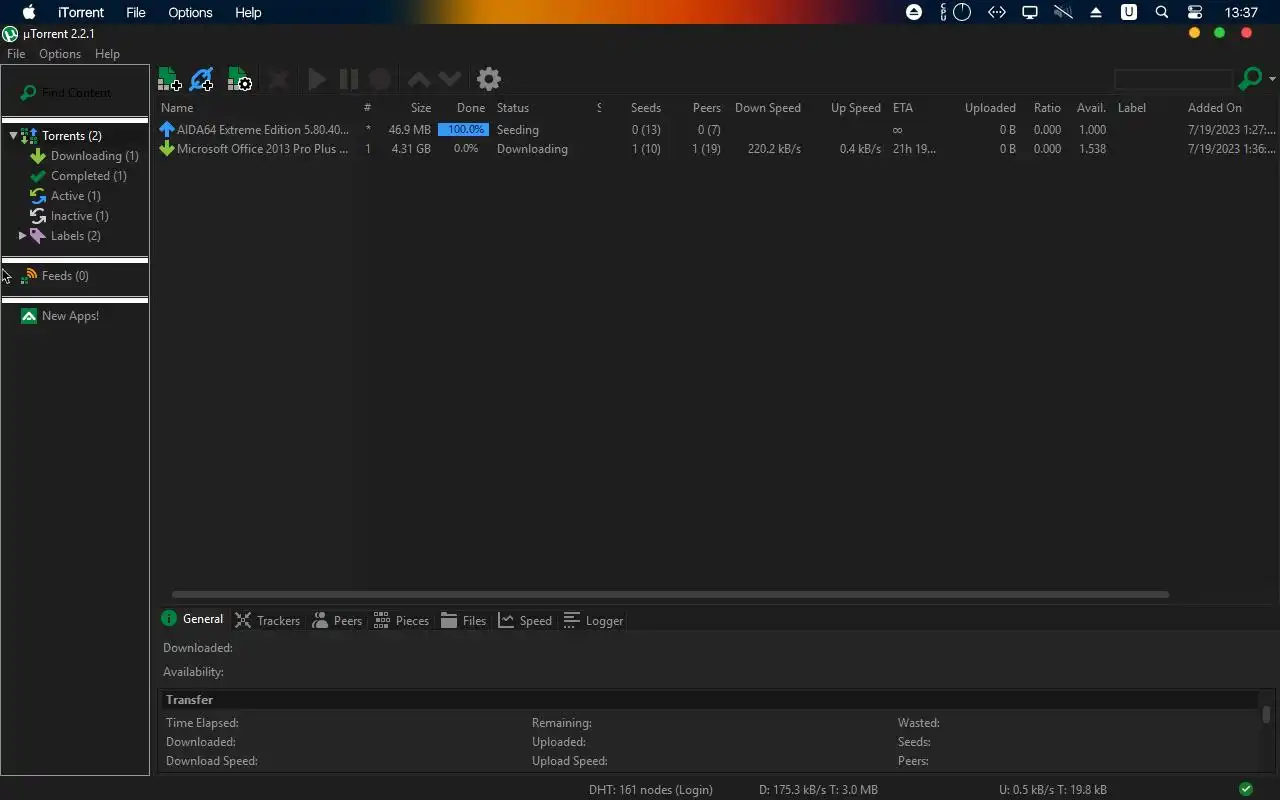Click the green download arrow of Microsoft Office
The image size is (1280, 800).
167,149
